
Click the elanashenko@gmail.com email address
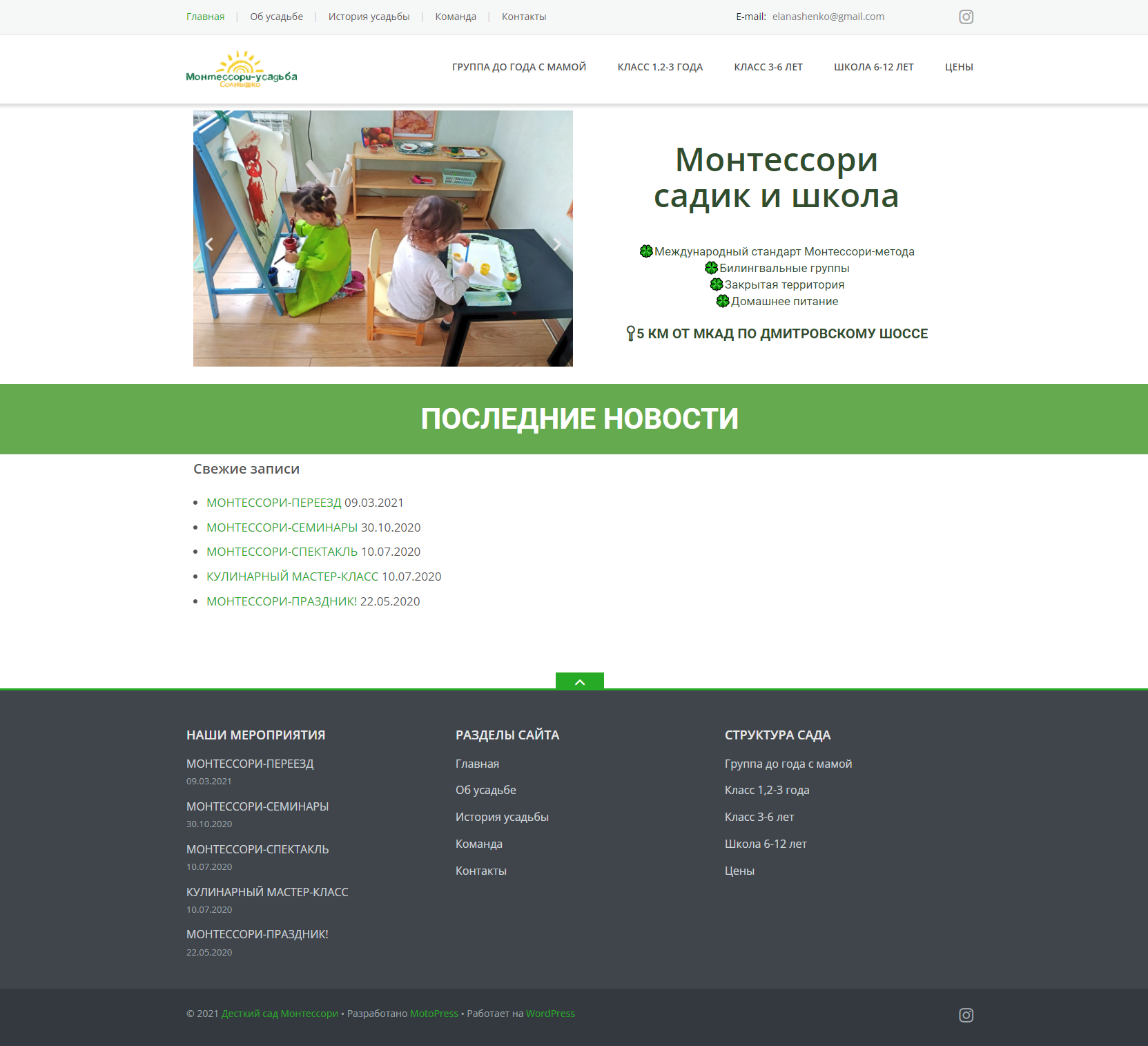(828, 17)
